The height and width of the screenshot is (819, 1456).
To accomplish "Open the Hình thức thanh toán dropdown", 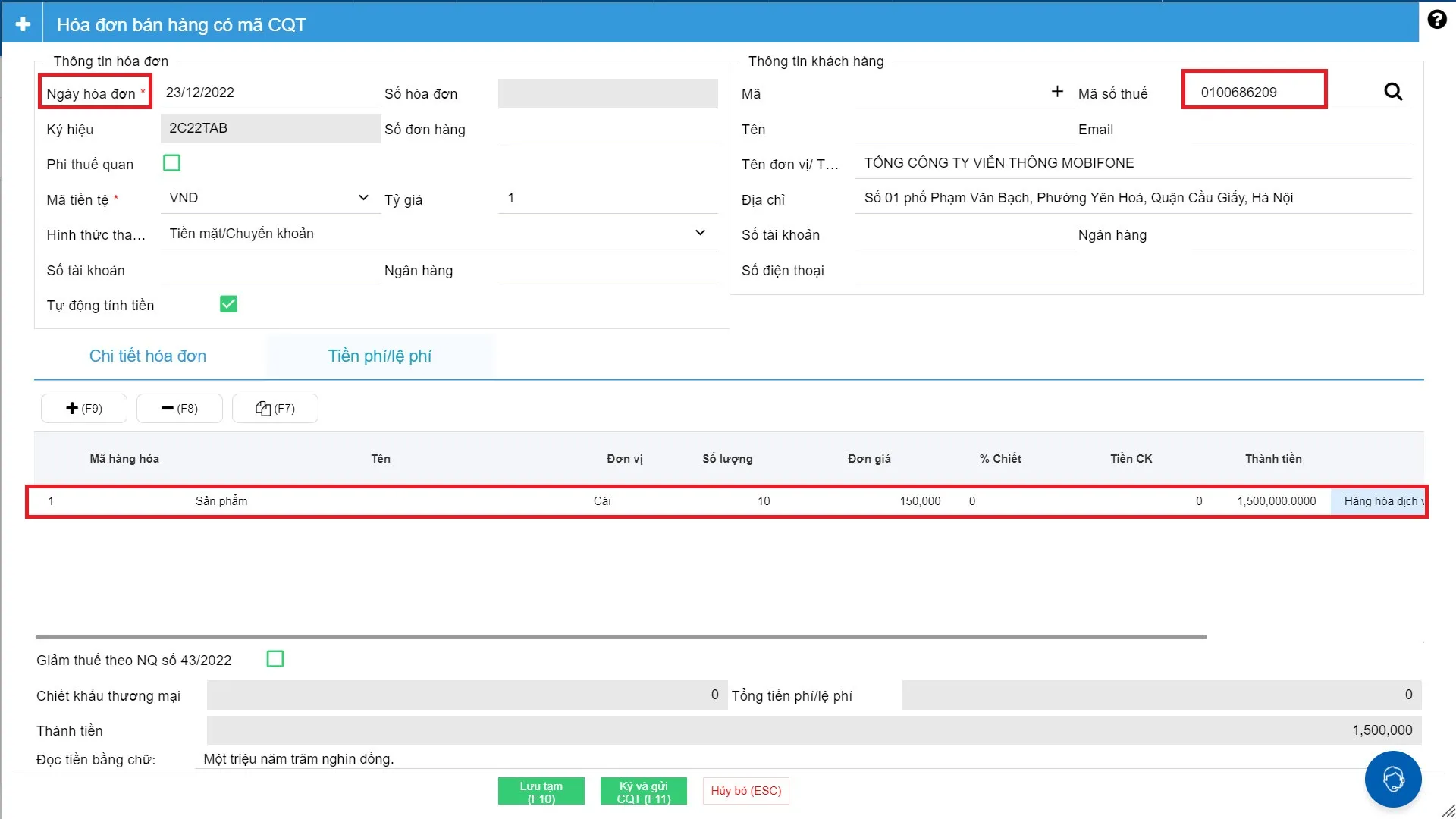I will point(699,233).
